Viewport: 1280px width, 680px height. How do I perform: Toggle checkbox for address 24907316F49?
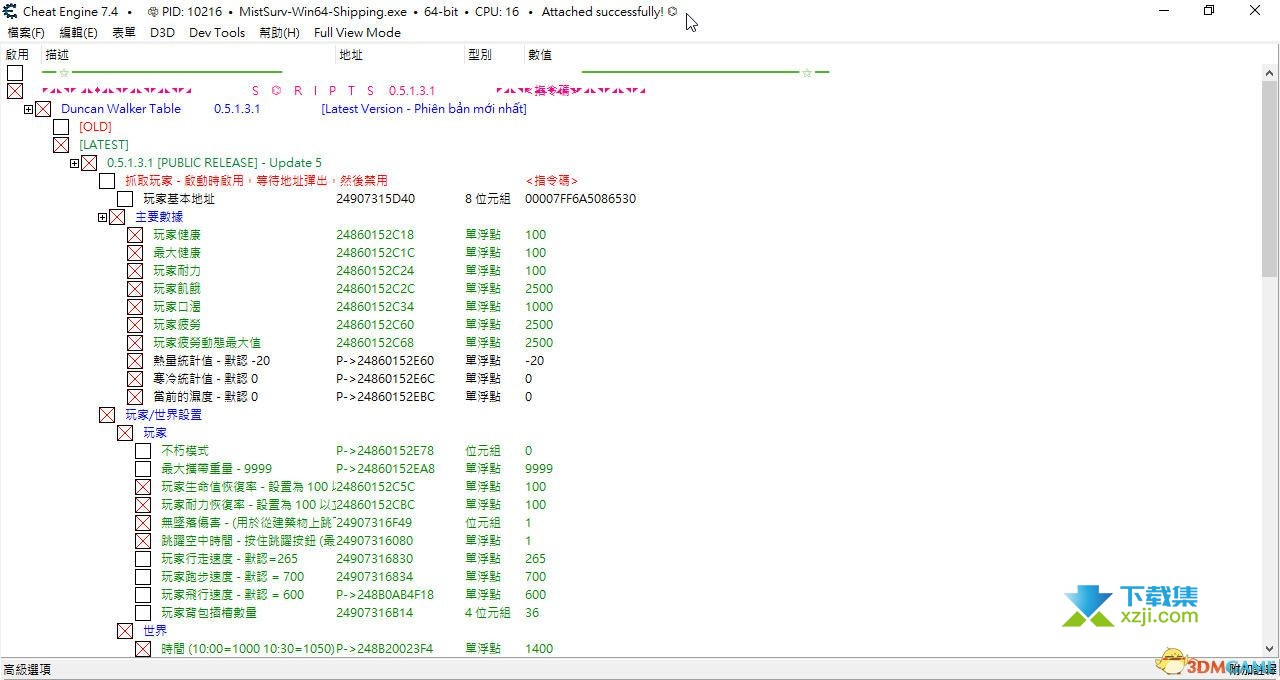click(143, 523)
